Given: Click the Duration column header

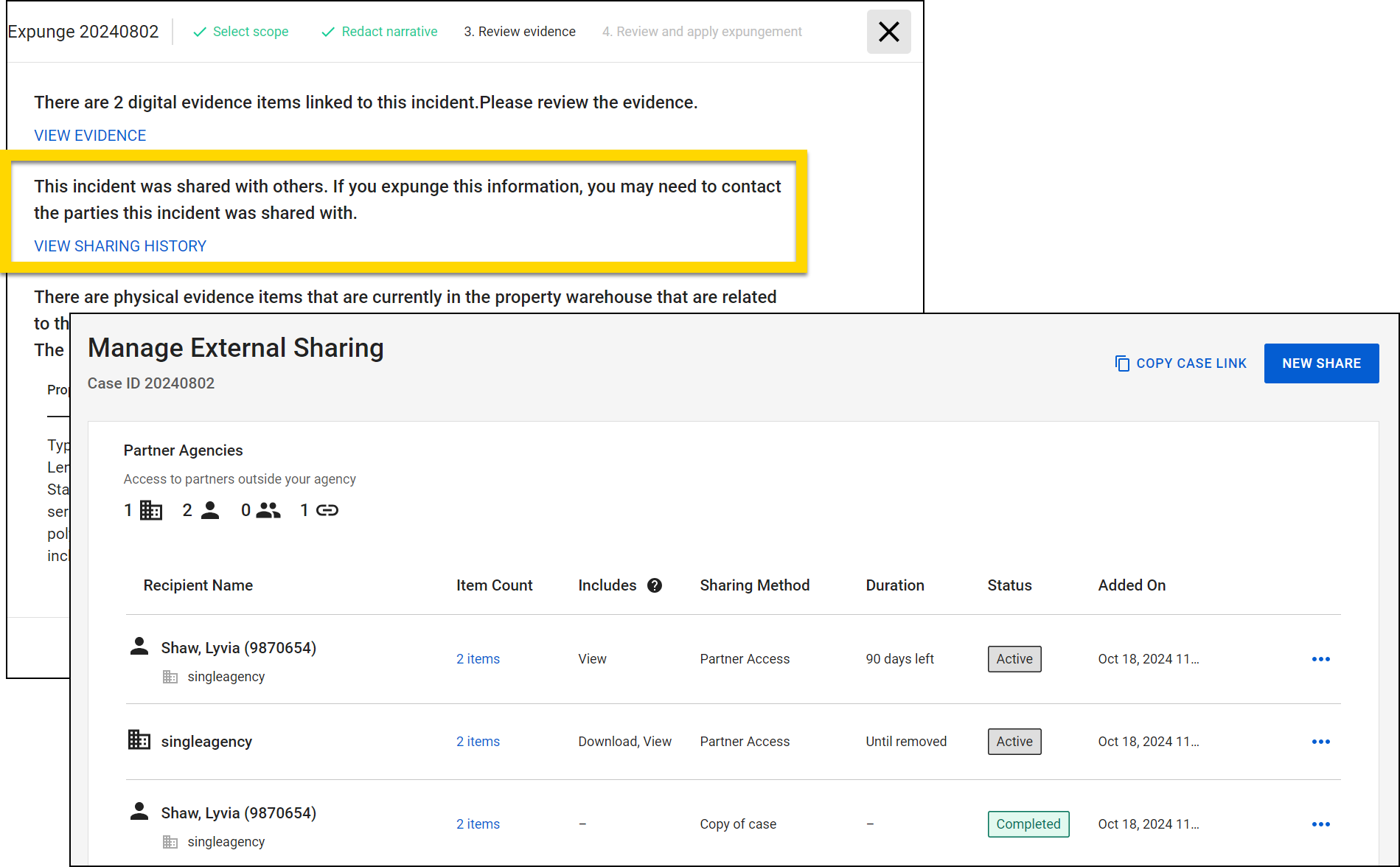Looking at the screenshot, I should point(894,585).
